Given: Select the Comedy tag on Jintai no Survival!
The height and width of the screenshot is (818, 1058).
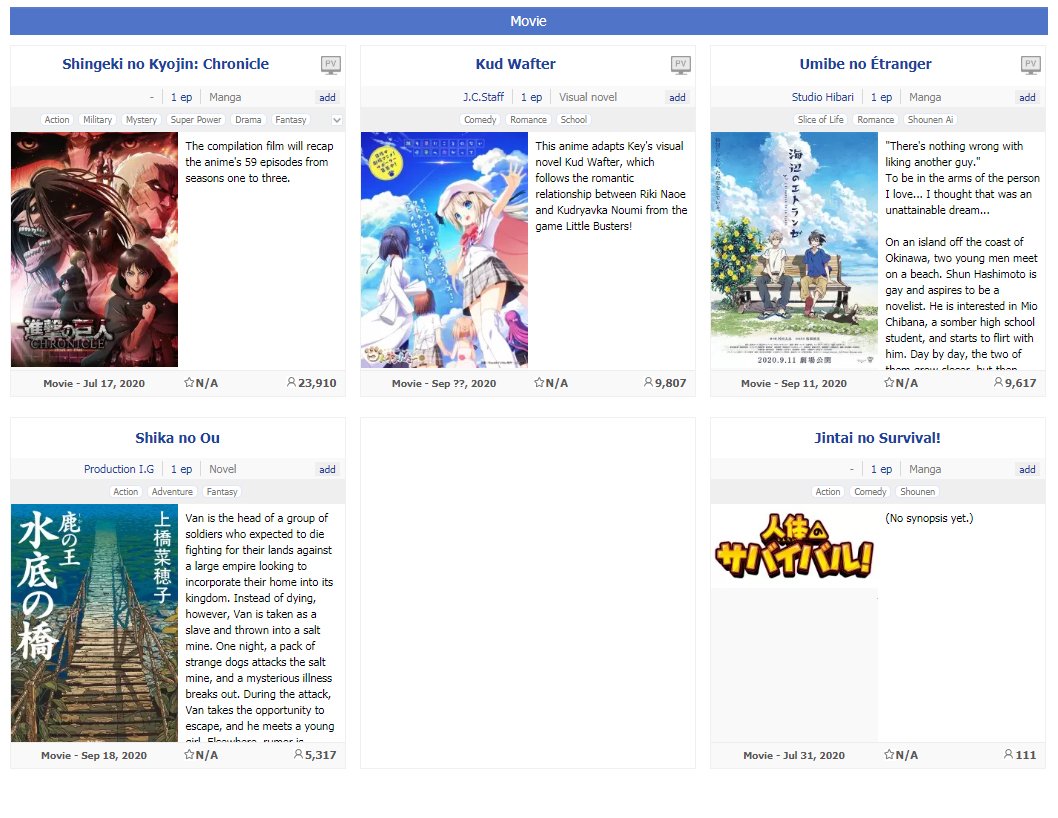Looking at the screenshot, I should coord(870,491).
